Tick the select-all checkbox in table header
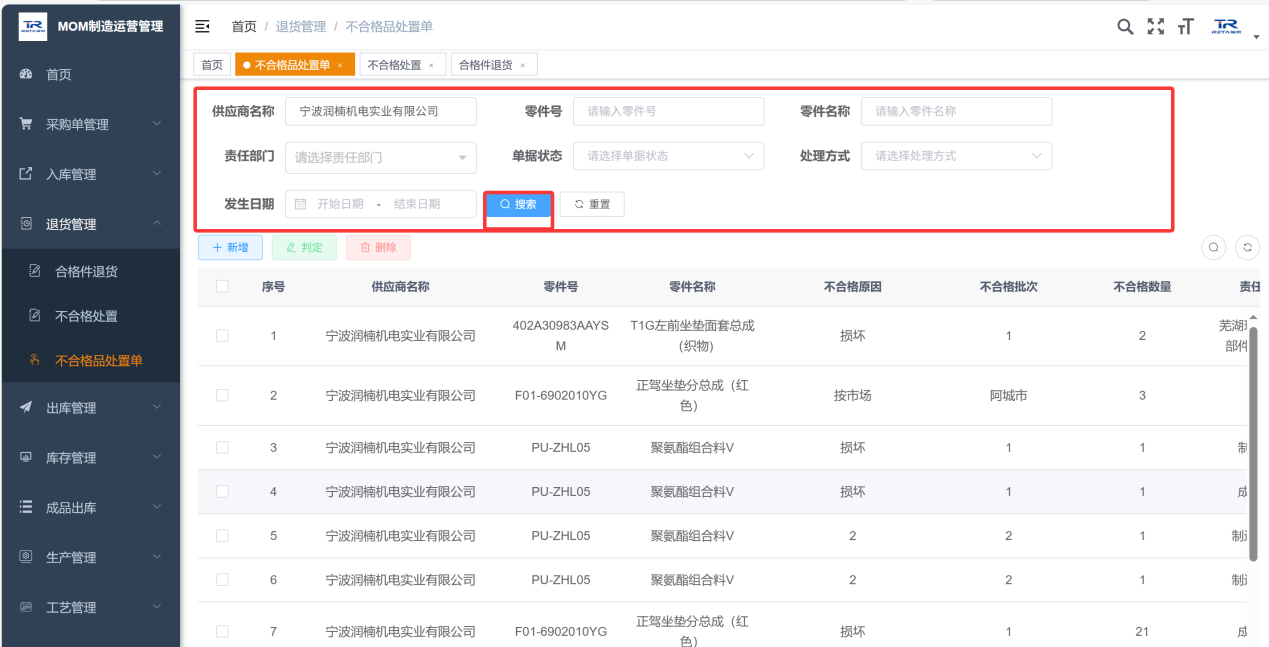The image size is (1269, 647). click(x=222, y=286)
